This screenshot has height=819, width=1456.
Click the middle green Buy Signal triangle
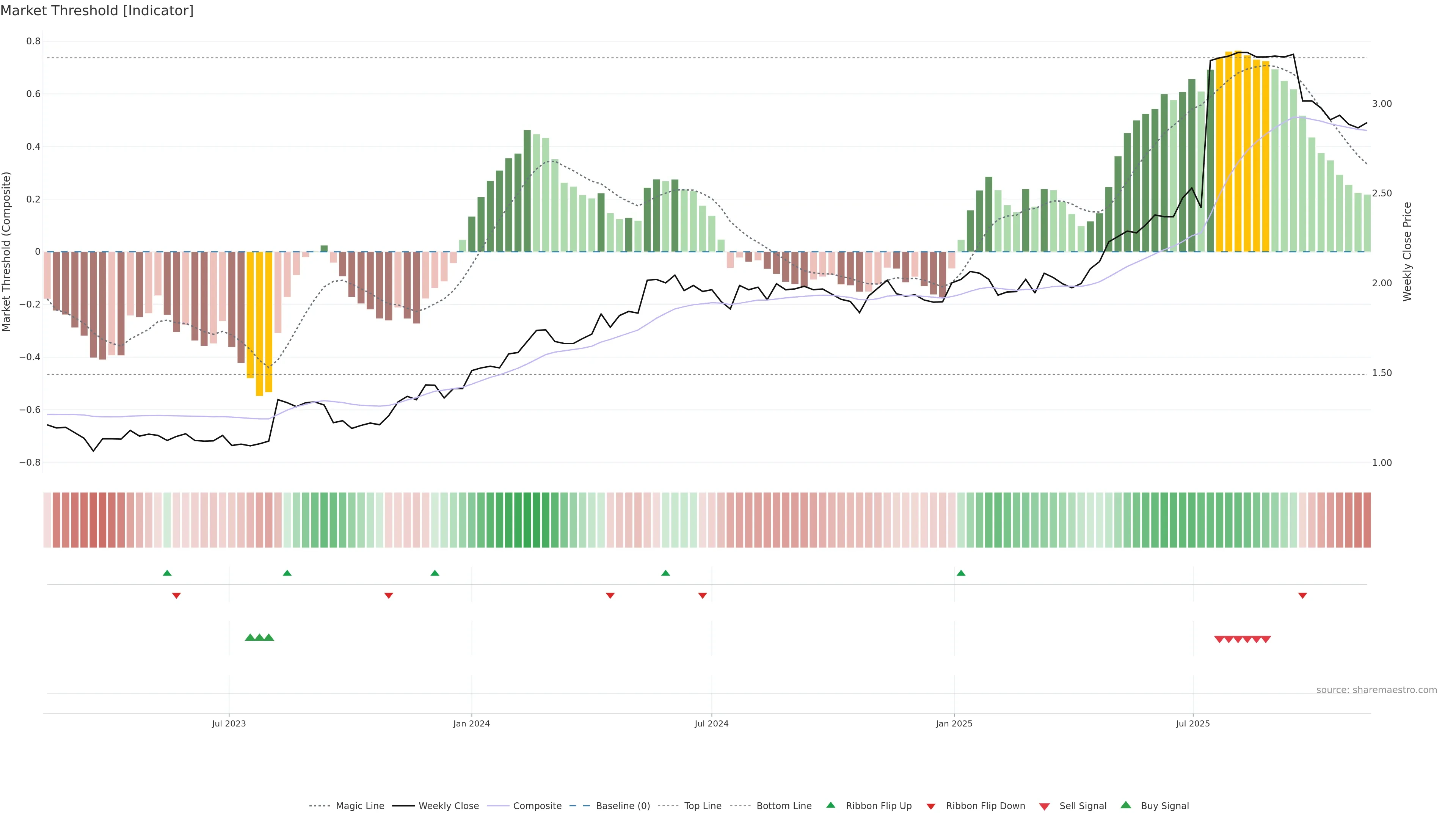[x=259, y=637]
